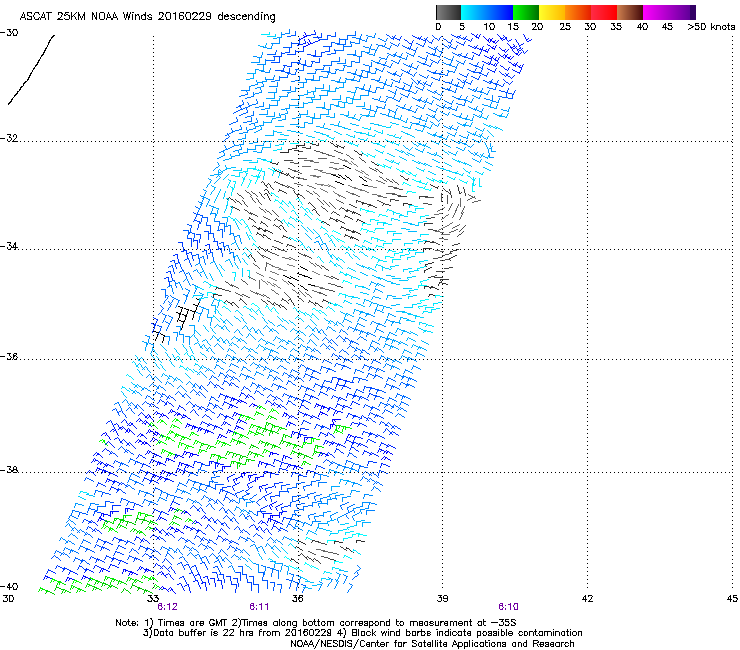Image resolution: width=740 pixels, height=650 pixels.
Task: Click the note 'Times are GMT' line
Action: tap(315, 623)
